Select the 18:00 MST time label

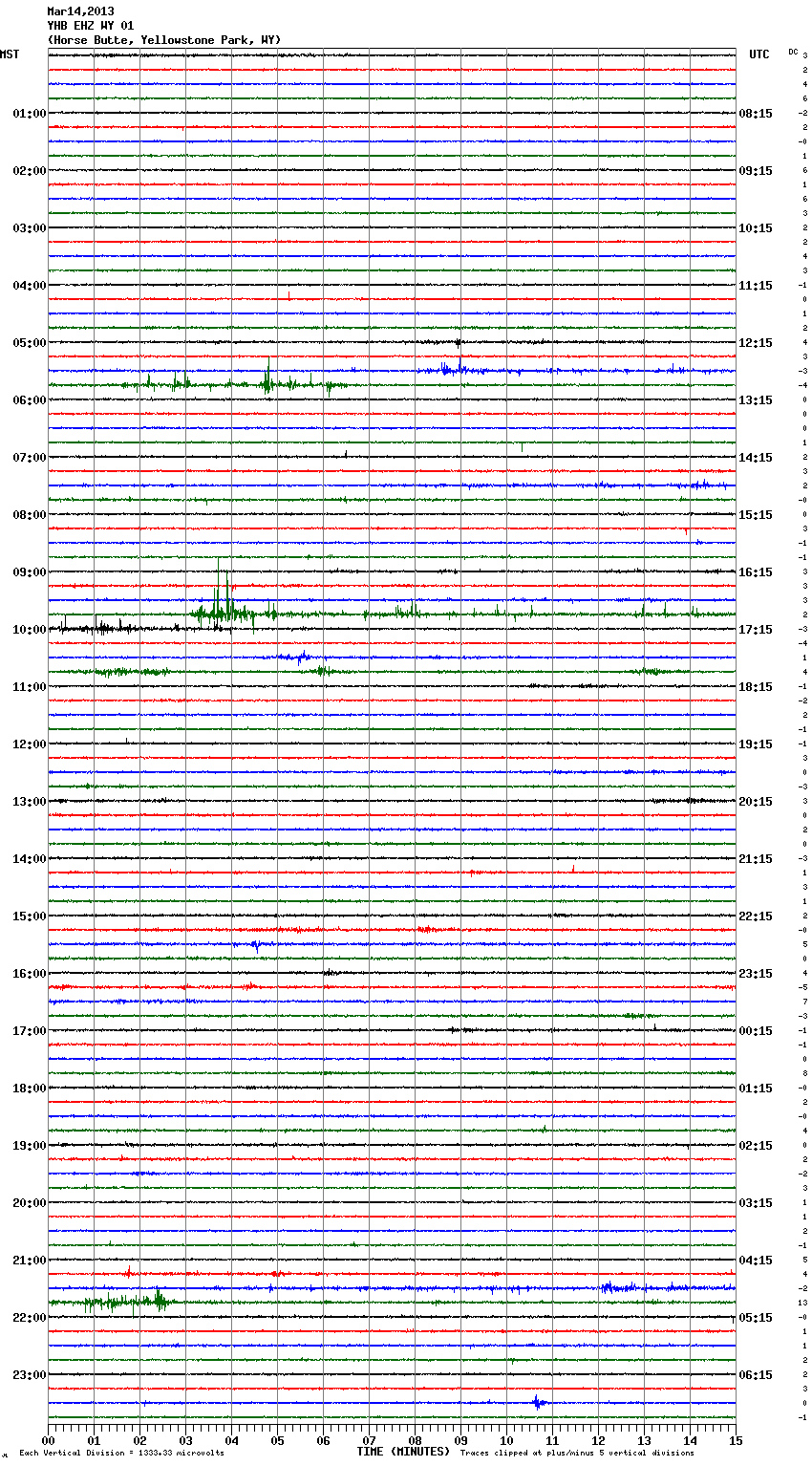30,1089
